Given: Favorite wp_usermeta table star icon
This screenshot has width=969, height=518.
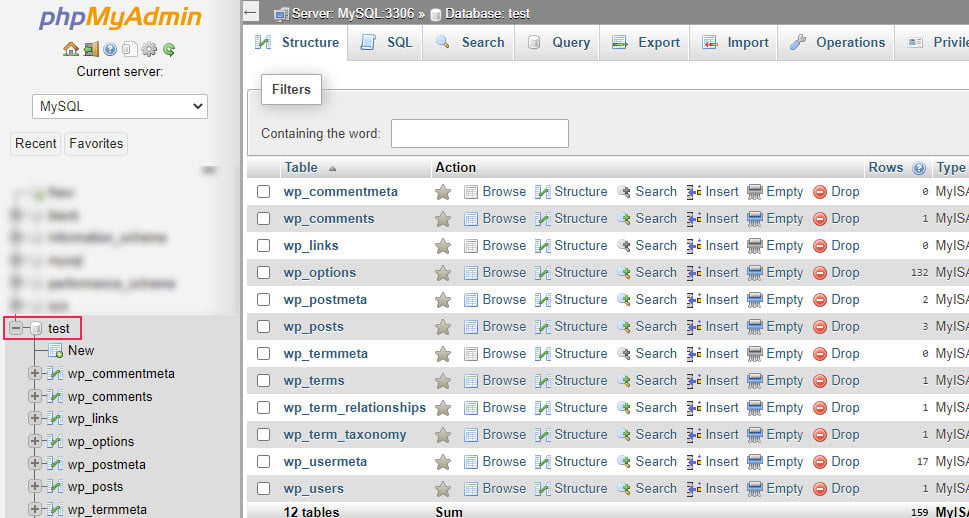Looking at the screenshot, I should coord(442,462).
